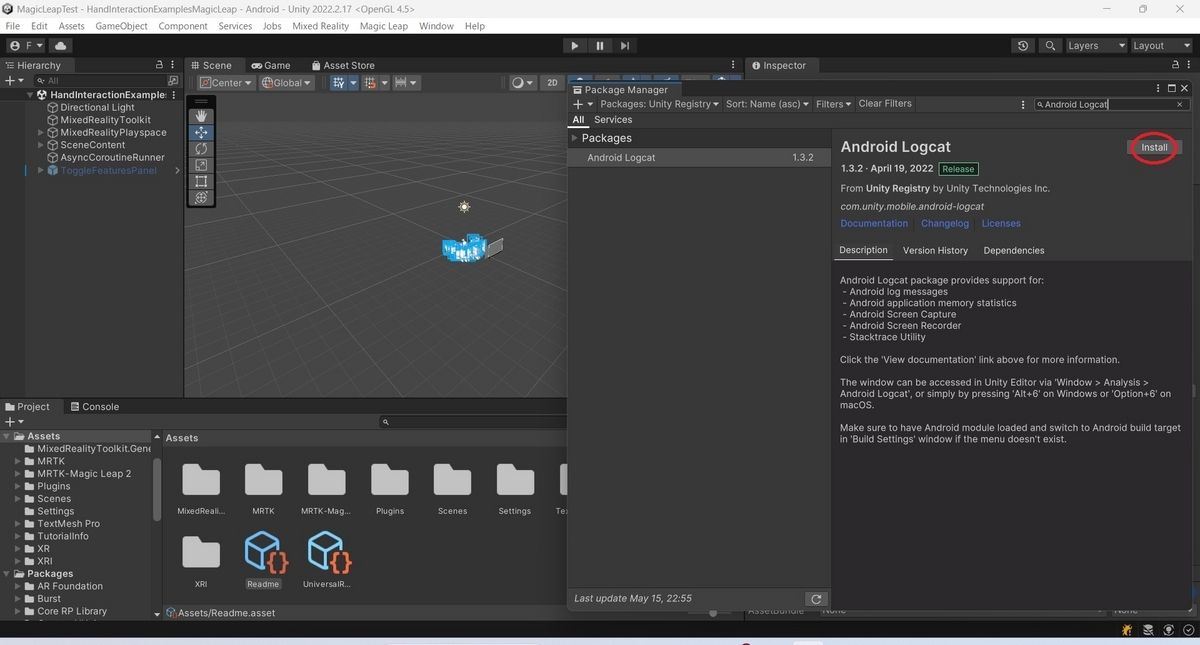Toggle the Hierarchy panel lock icon
This screenshot has height=645, width=1200.
pyautogui.click(x=159, y=65)
